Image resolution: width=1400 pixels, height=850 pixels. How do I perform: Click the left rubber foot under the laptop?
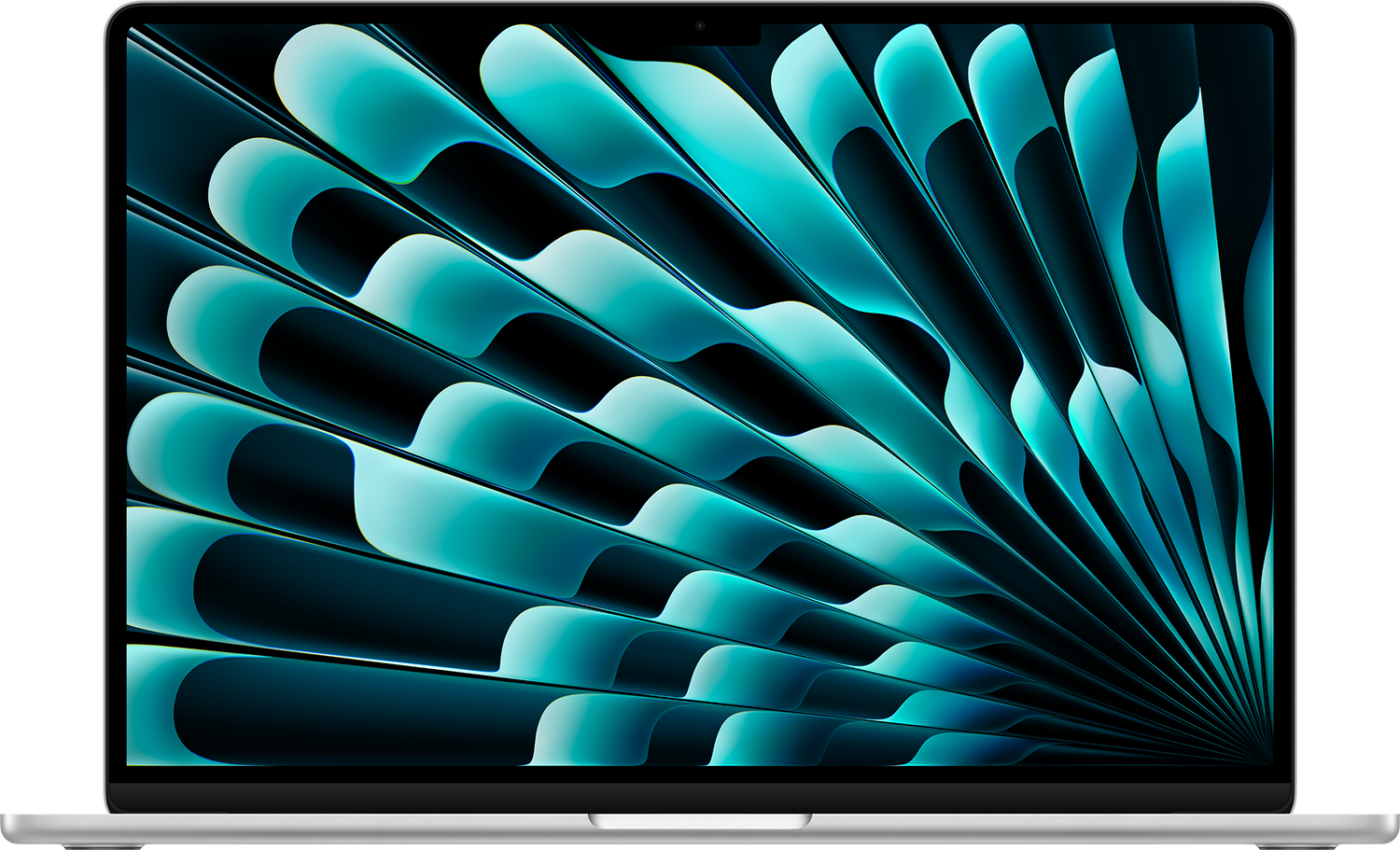pyautogui.click(x=103, y=846)
